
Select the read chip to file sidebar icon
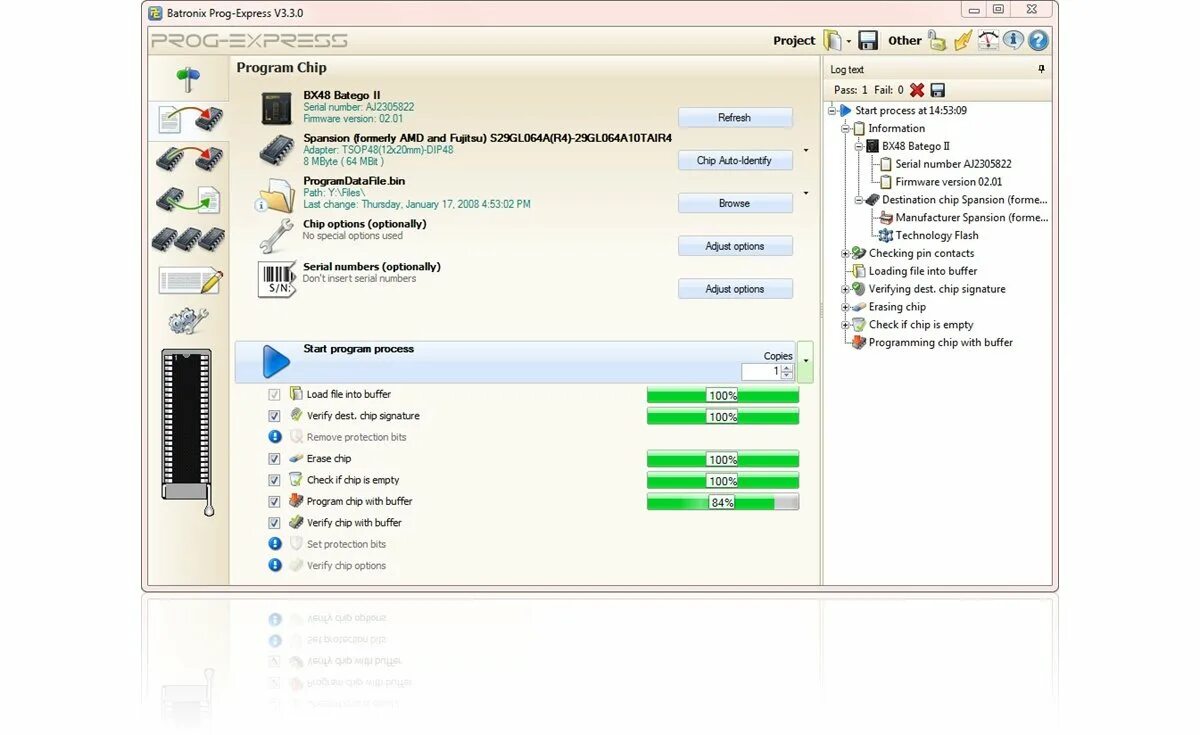[188, 200]
